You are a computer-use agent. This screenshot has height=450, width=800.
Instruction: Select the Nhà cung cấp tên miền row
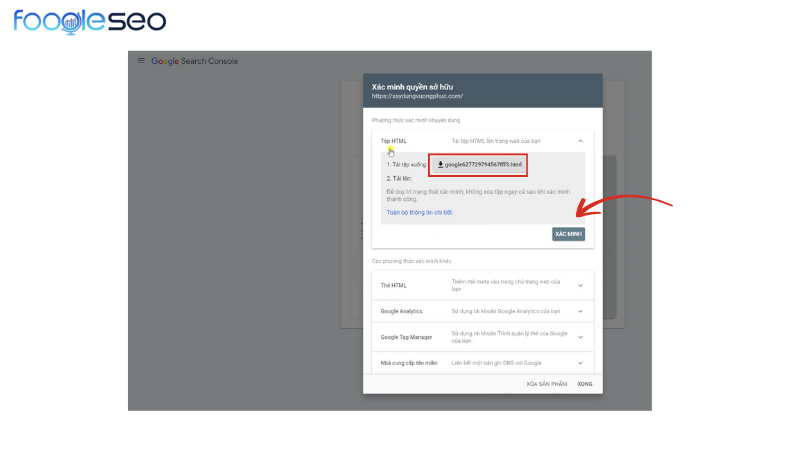[x=410, y=363]
